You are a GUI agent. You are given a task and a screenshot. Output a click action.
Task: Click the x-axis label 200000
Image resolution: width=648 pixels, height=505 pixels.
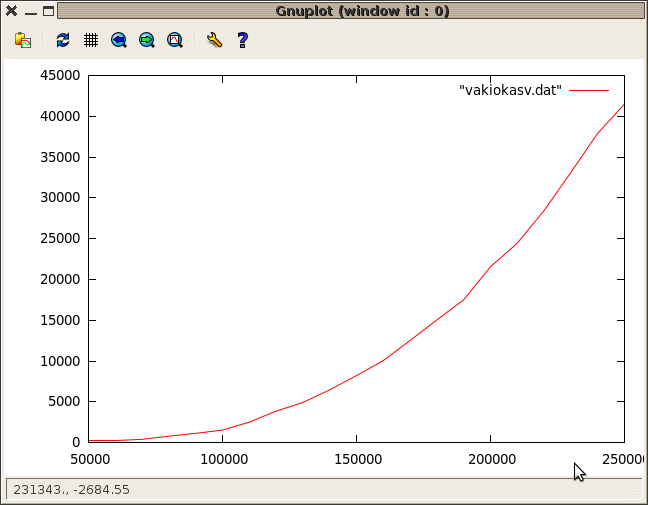tap(492, 459)
